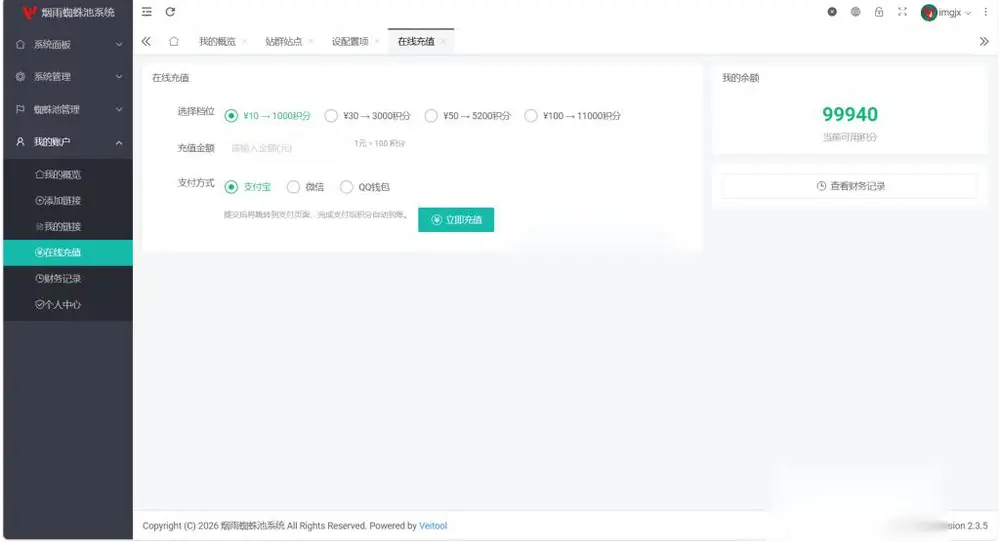This screenshot has height=542, width=1000.
Task: Choose 支付宝 payment method
Action: pyautogui.click(x=247, y=187)
